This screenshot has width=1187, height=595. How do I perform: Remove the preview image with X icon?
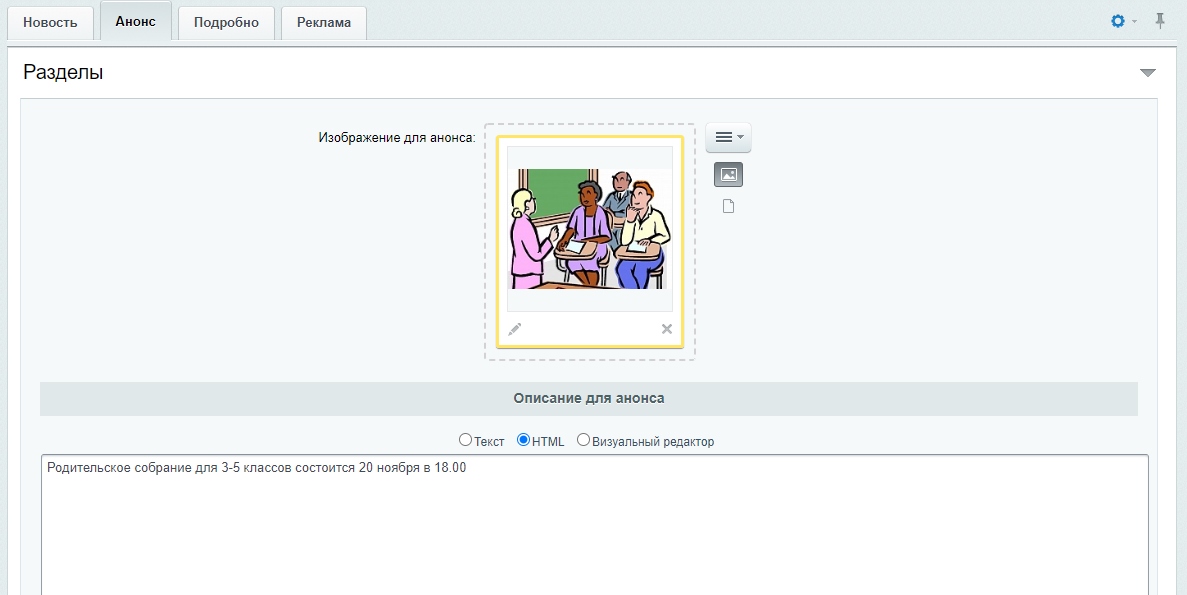(x=667, y=329)
